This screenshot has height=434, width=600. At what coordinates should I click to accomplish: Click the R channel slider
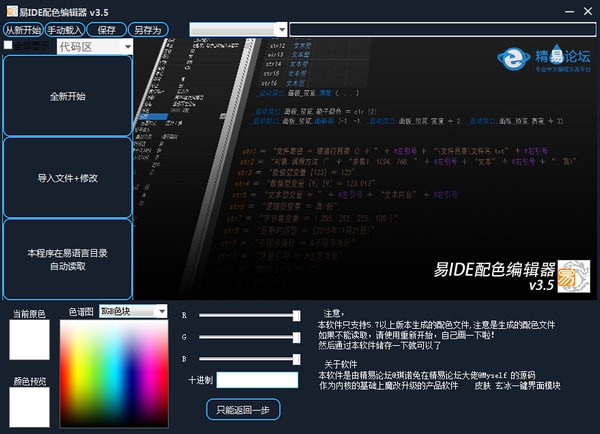click(x=249, y=315)
